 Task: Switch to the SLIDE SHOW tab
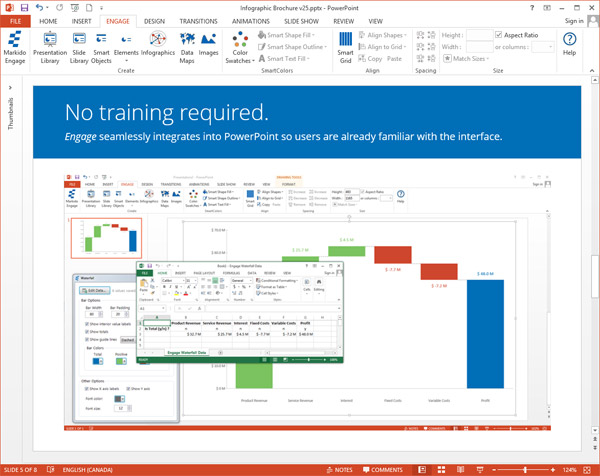(x=302, y=21)
